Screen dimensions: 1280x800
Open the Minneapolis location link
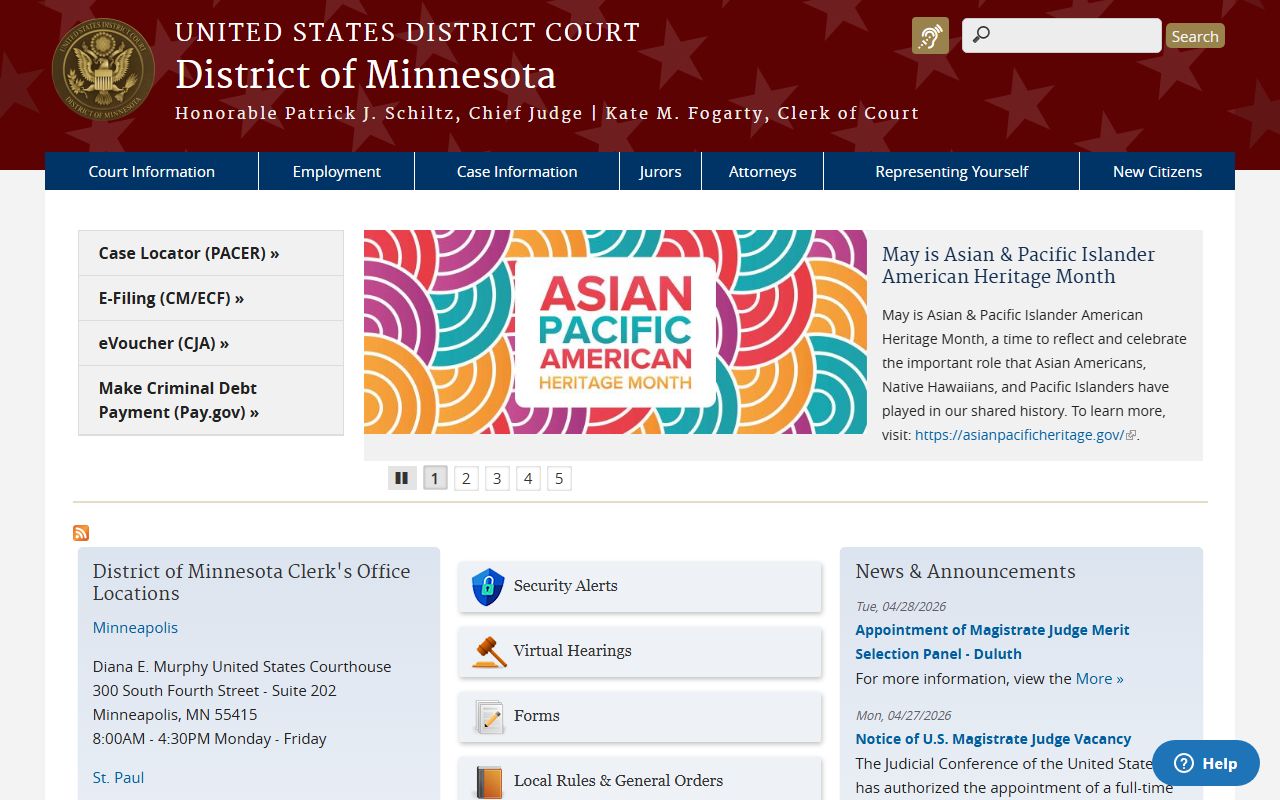(135, 627)
